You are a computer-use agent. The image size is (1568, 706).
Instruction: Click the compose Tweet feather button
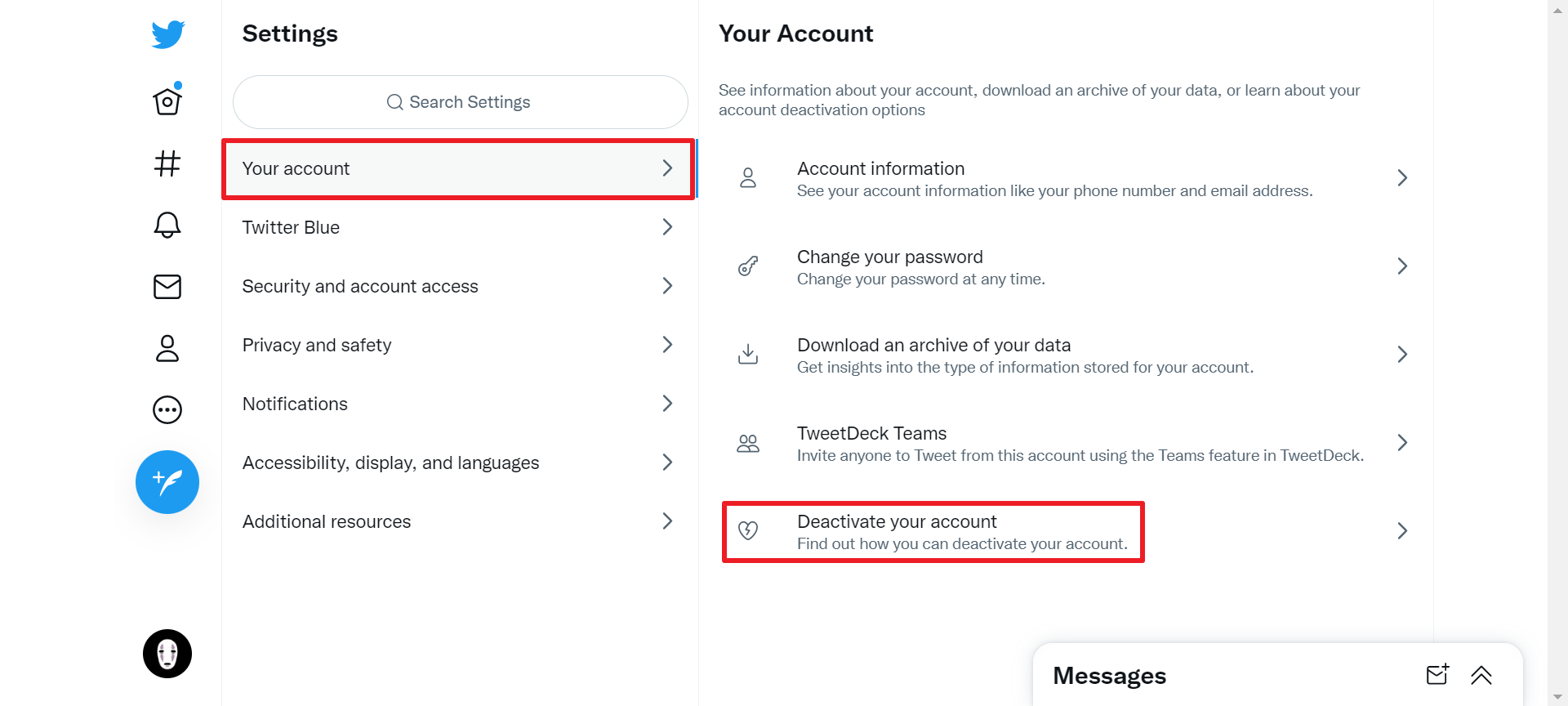click(x=167, y=482)
